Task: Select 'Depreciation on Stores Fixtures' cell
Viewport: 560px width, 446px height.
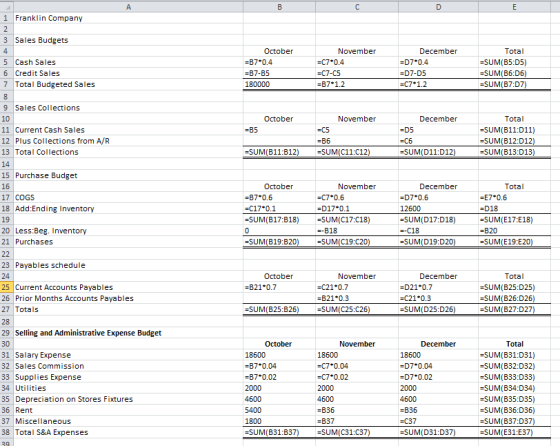Action: point(129,399)
